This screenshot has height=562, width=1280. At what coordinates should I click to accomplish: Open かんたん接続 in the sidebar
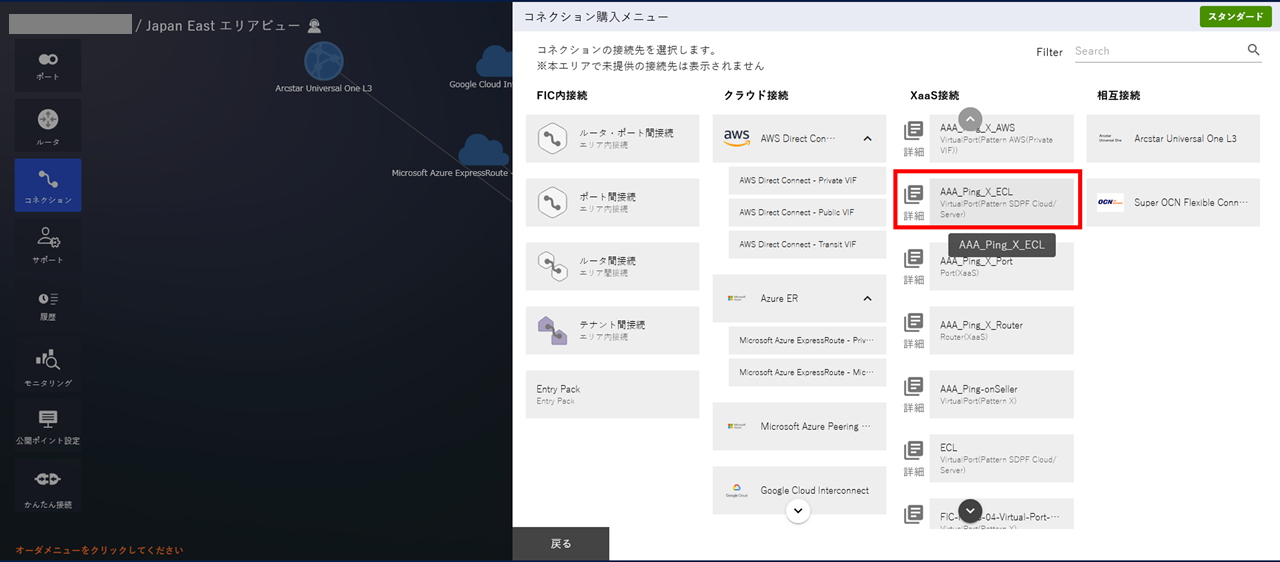pyautogui.click(x=48, y=487)
